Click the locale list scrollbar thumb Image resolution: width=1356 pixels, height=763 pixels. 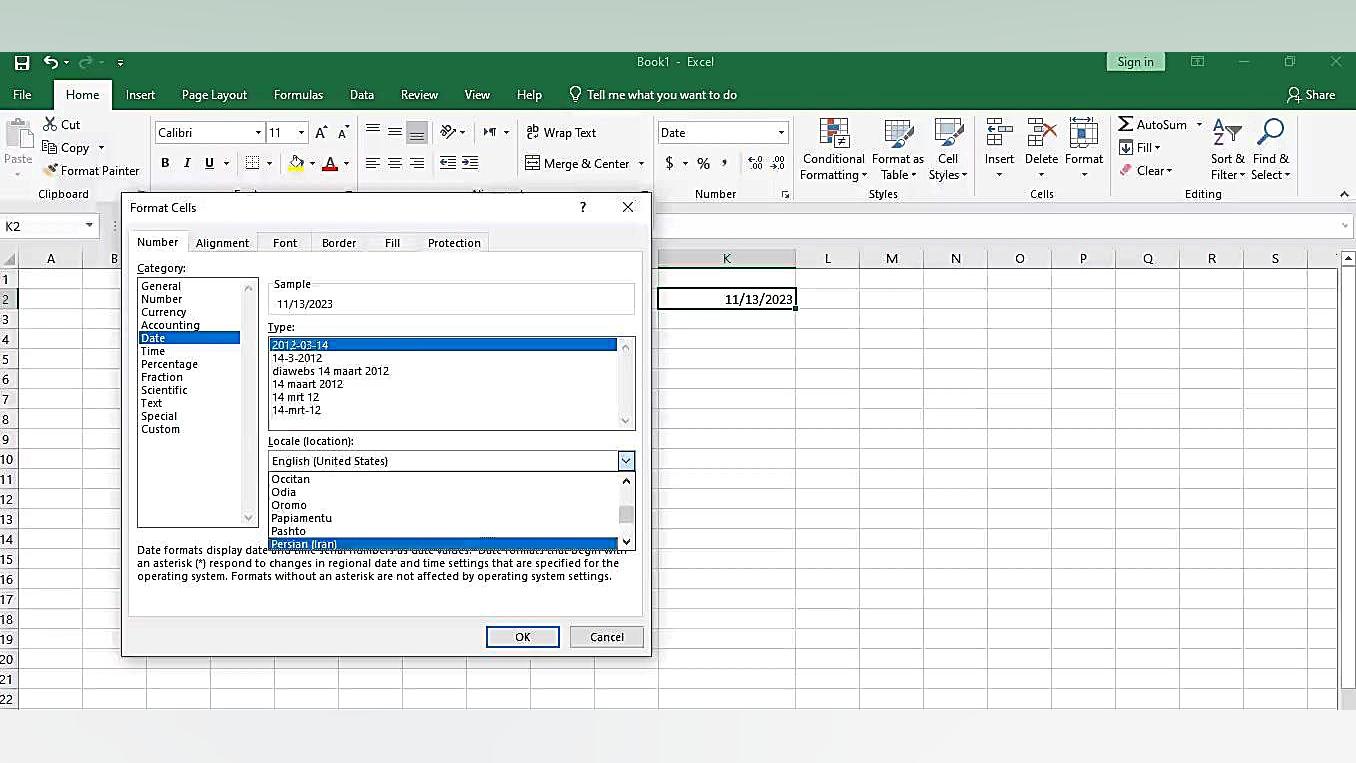pos(626,514)
